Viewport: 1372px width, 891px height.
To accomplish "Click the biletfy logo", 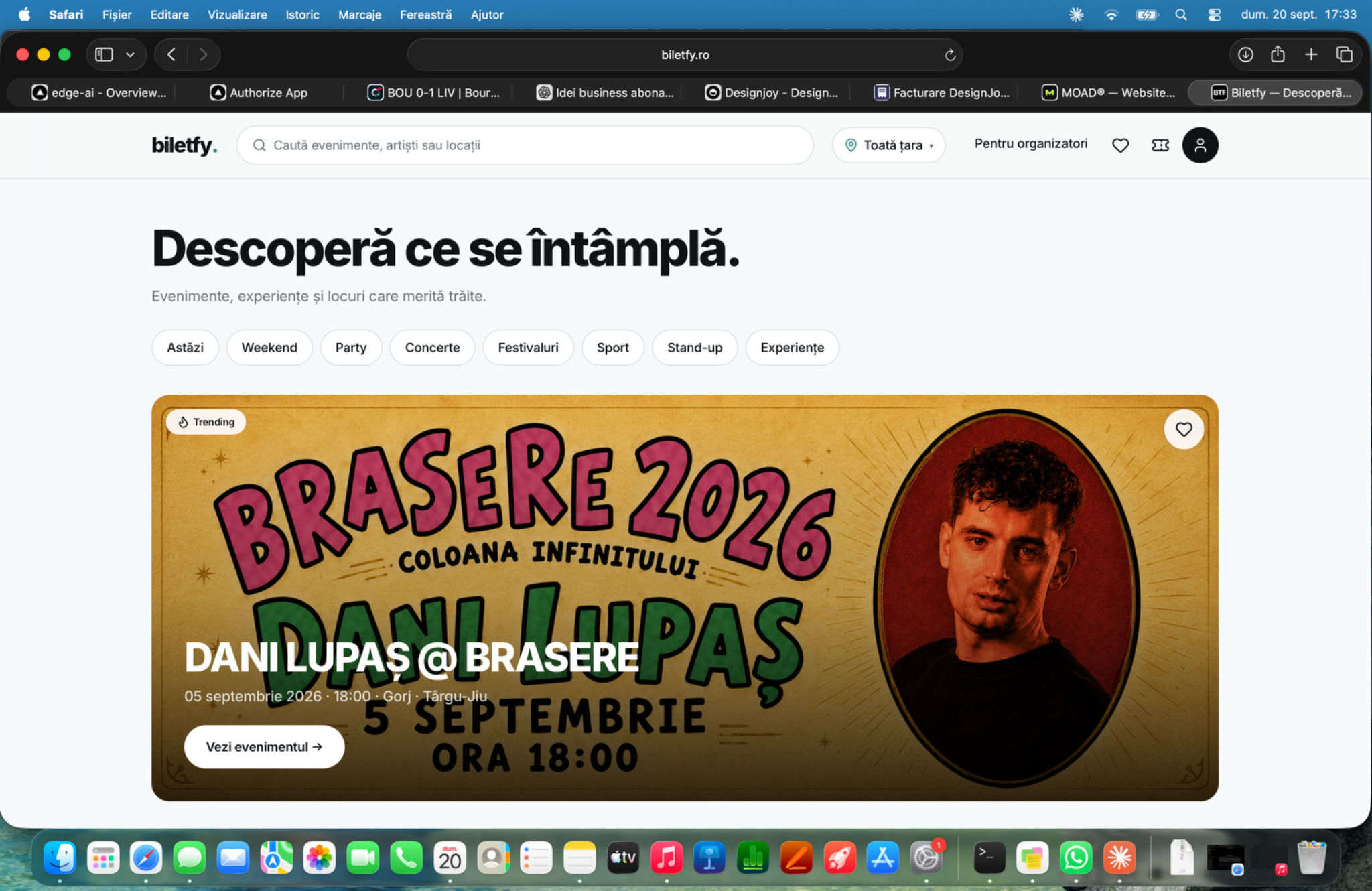I will (184, 145).
